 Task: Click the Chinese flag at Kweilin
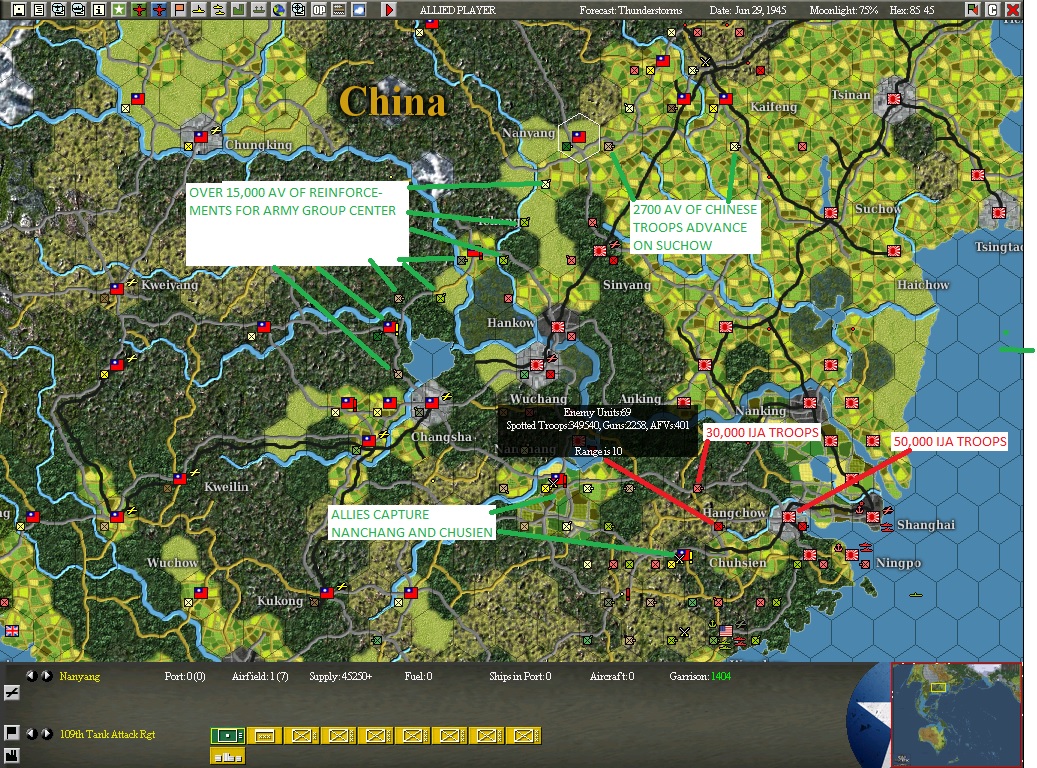pos(180,478)
